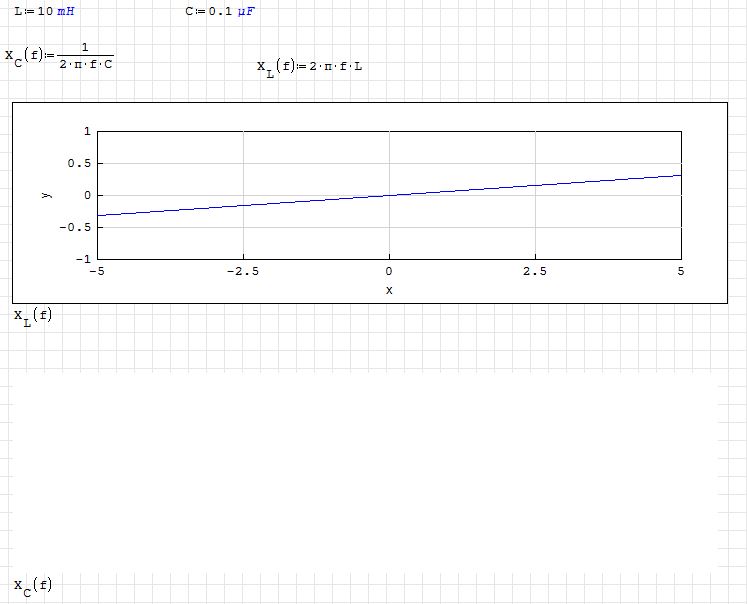Click the x-axis tick label 2.5

coord(535,272)
